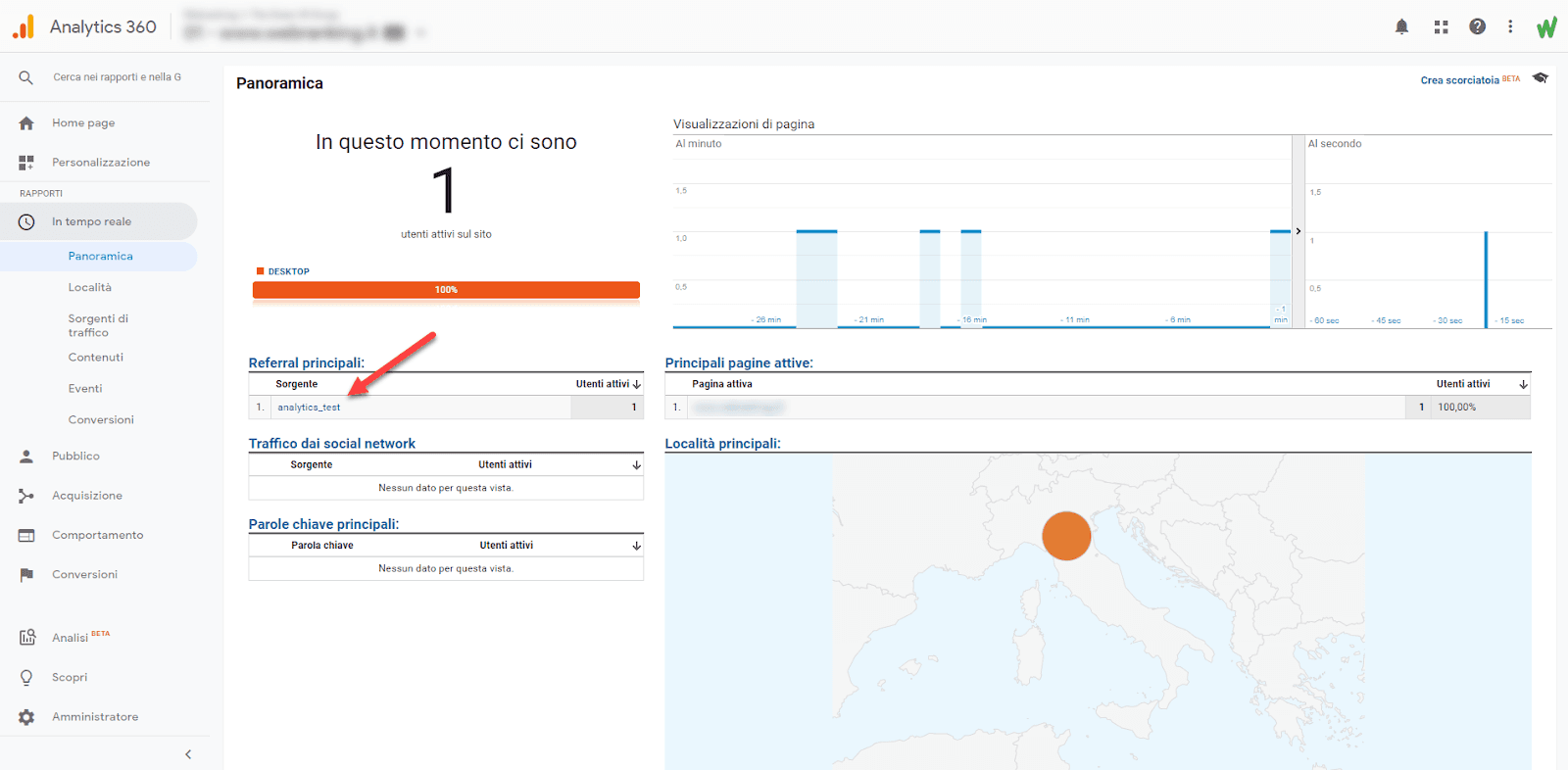Click the notifications bell icon
1568x770 pixels.
pyautogui.click(x=1401, y=26)
